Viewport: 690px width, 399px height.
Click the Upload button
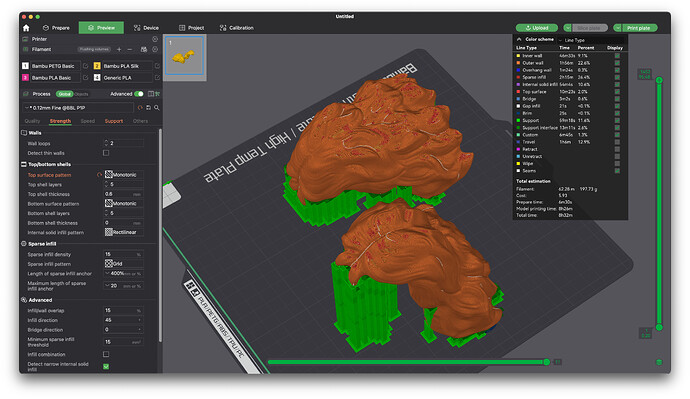[x=537, y=28]
